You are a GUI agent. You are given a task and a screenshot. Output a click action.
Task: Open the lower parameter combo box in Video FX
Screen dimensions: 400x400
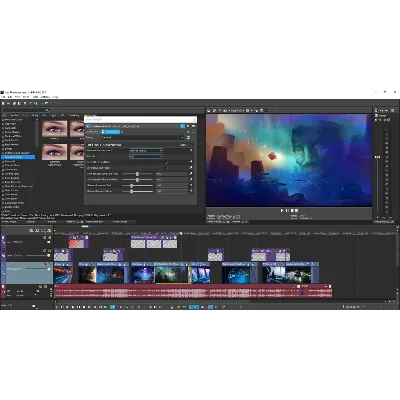146,156
